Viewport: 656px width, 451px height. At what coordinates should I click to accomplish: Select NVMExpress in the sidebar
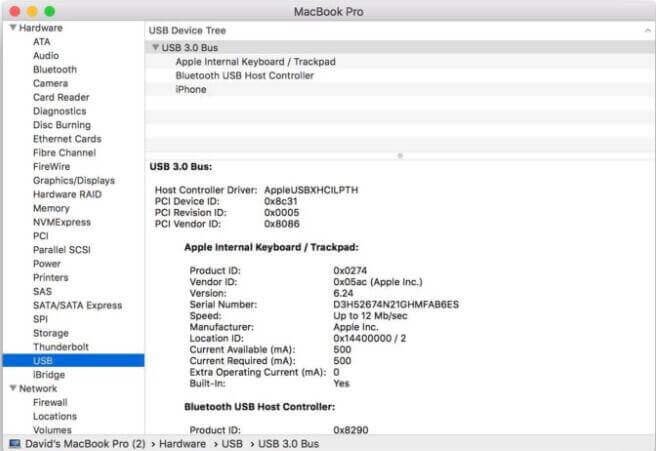click(62, 222)
